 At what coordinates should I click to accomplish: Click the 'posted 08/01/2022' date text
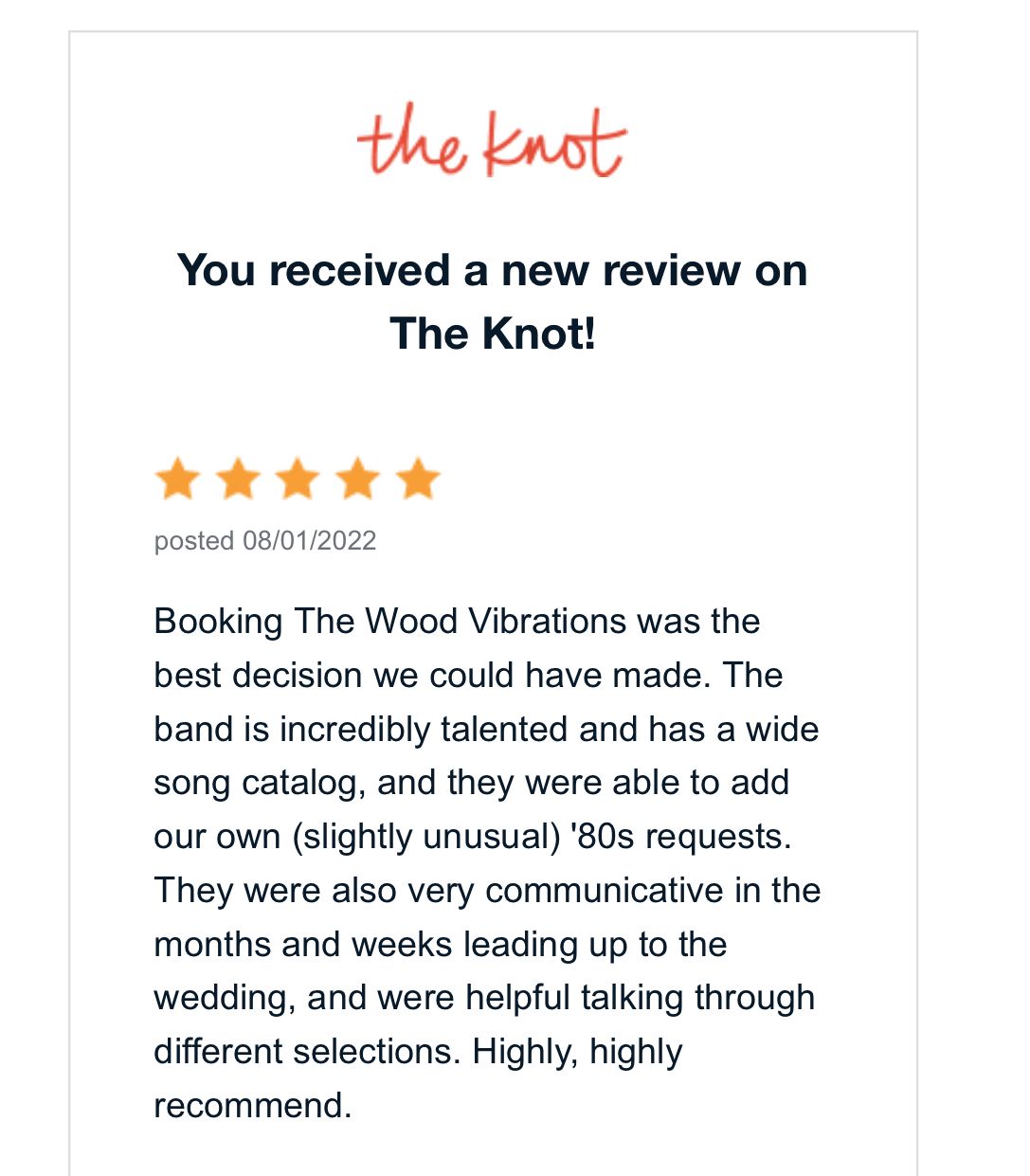tap(265, 540)
